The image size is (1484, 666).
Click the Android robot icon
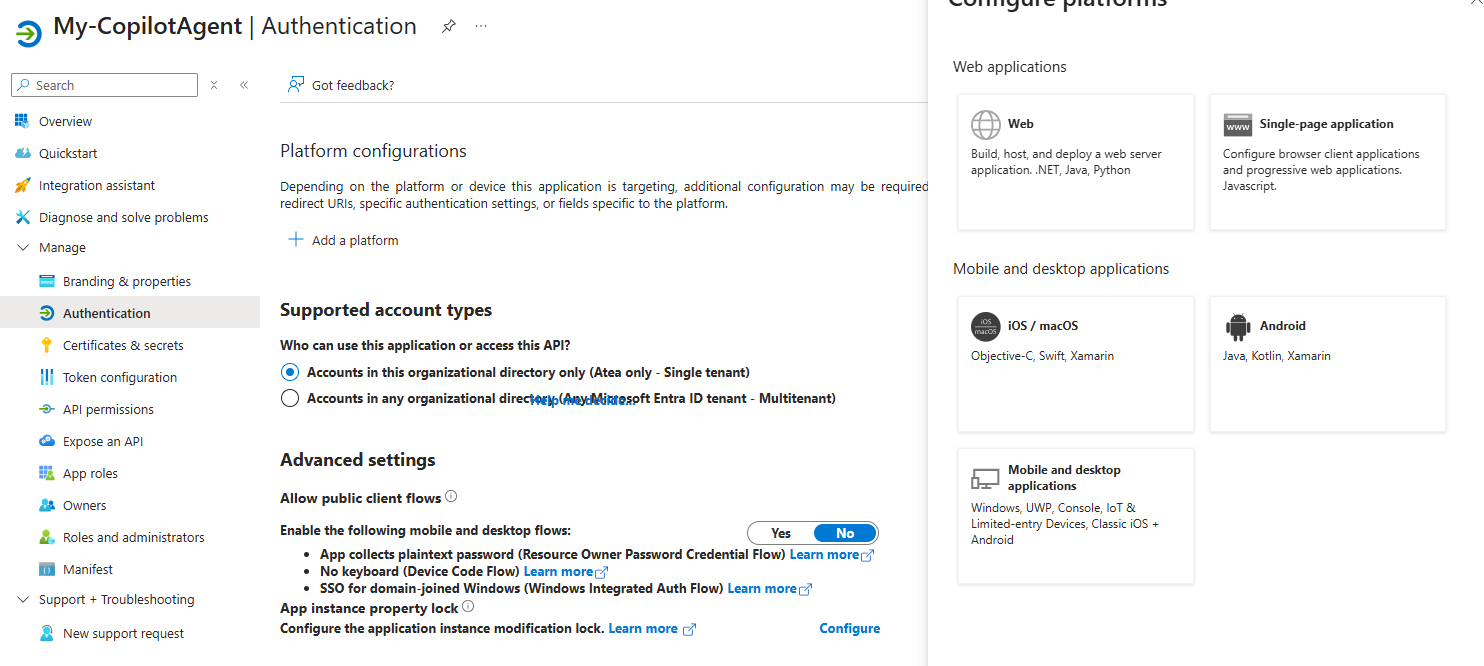pyautogui.click(x=1238, y=327)
